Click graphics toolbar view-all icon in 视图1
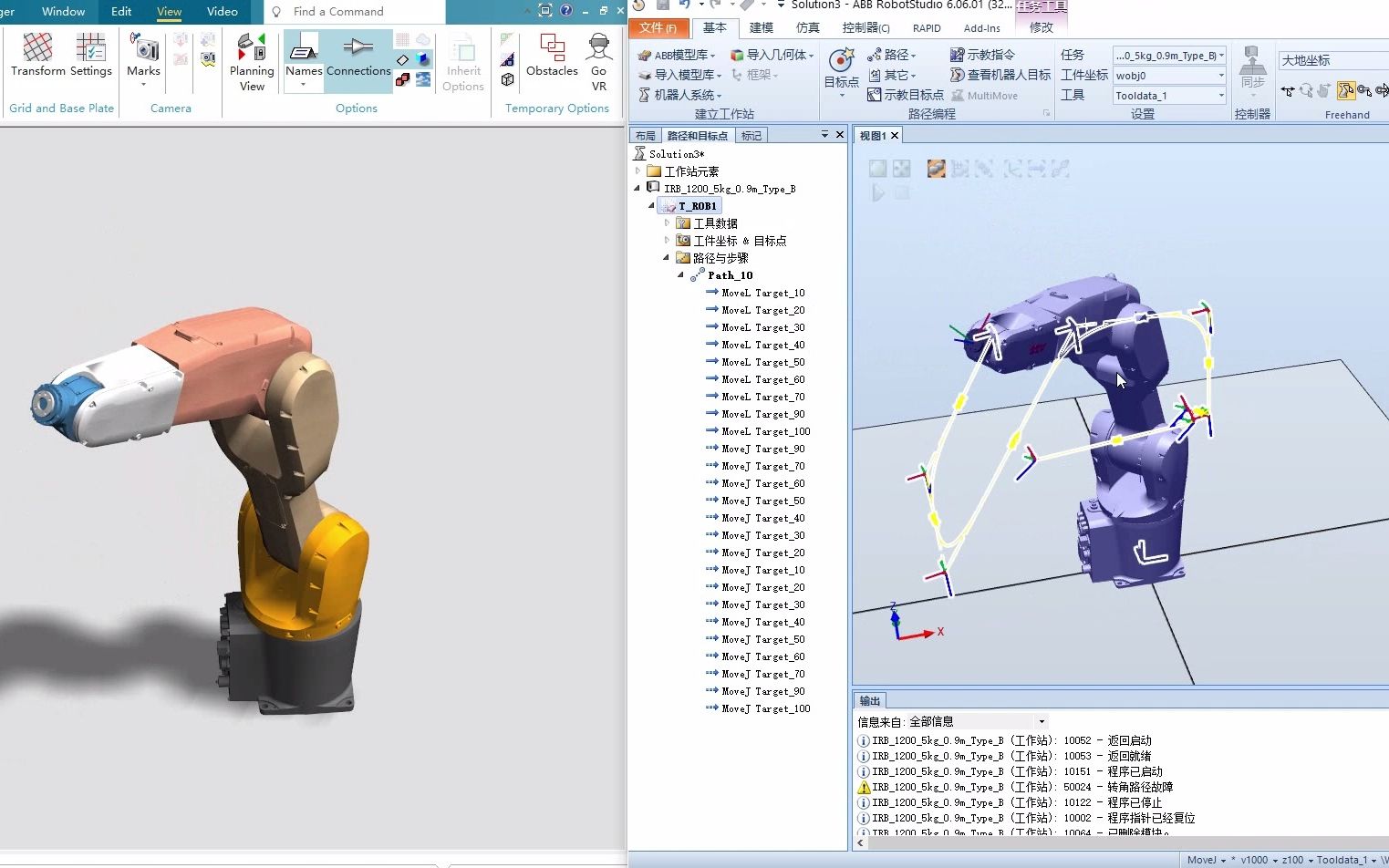This screenshot has width=1389, height=868. [877, 169]
